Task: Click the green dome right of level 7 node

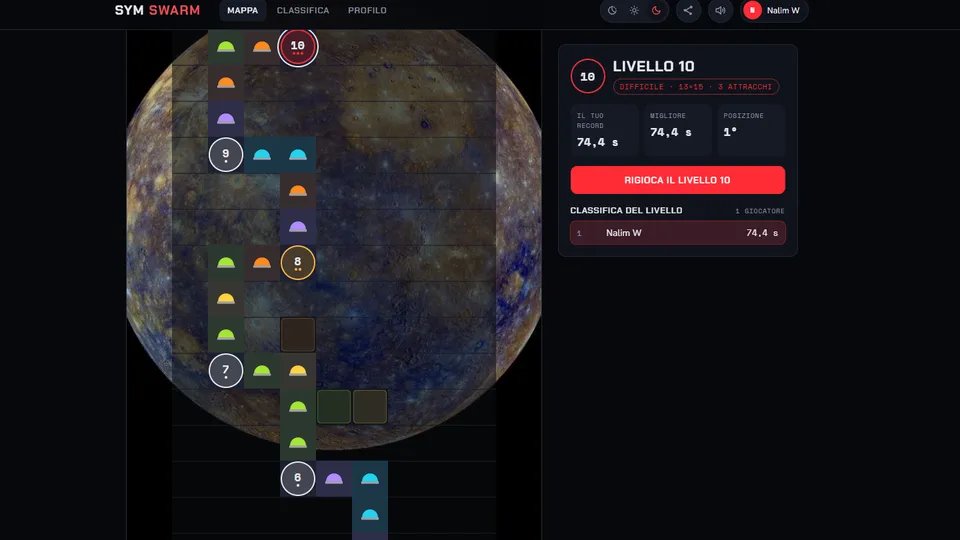Action: (x=262, y=370)
